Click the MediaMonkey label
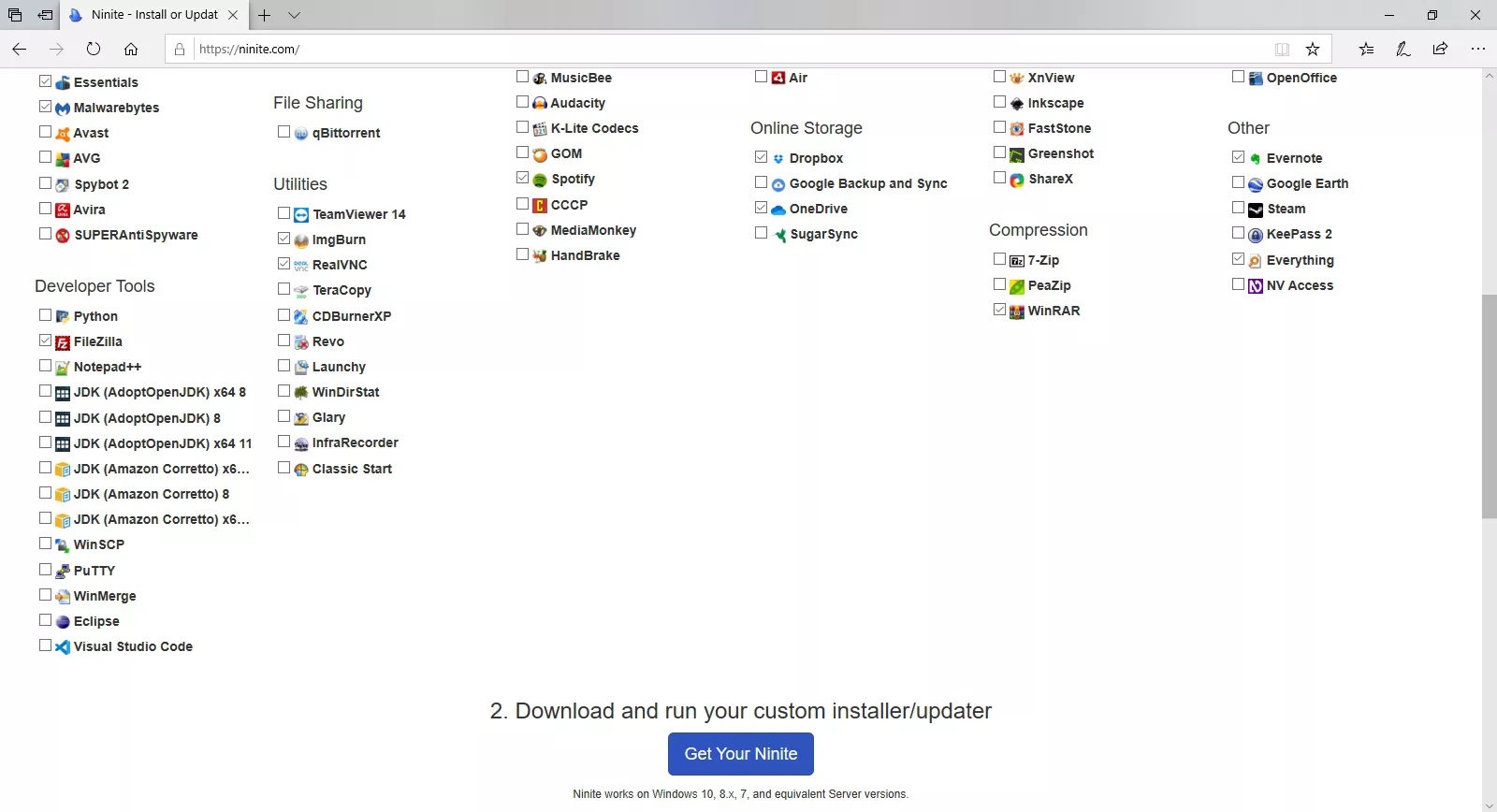This screenshot has height=812, width=1497. pos(593,230)
